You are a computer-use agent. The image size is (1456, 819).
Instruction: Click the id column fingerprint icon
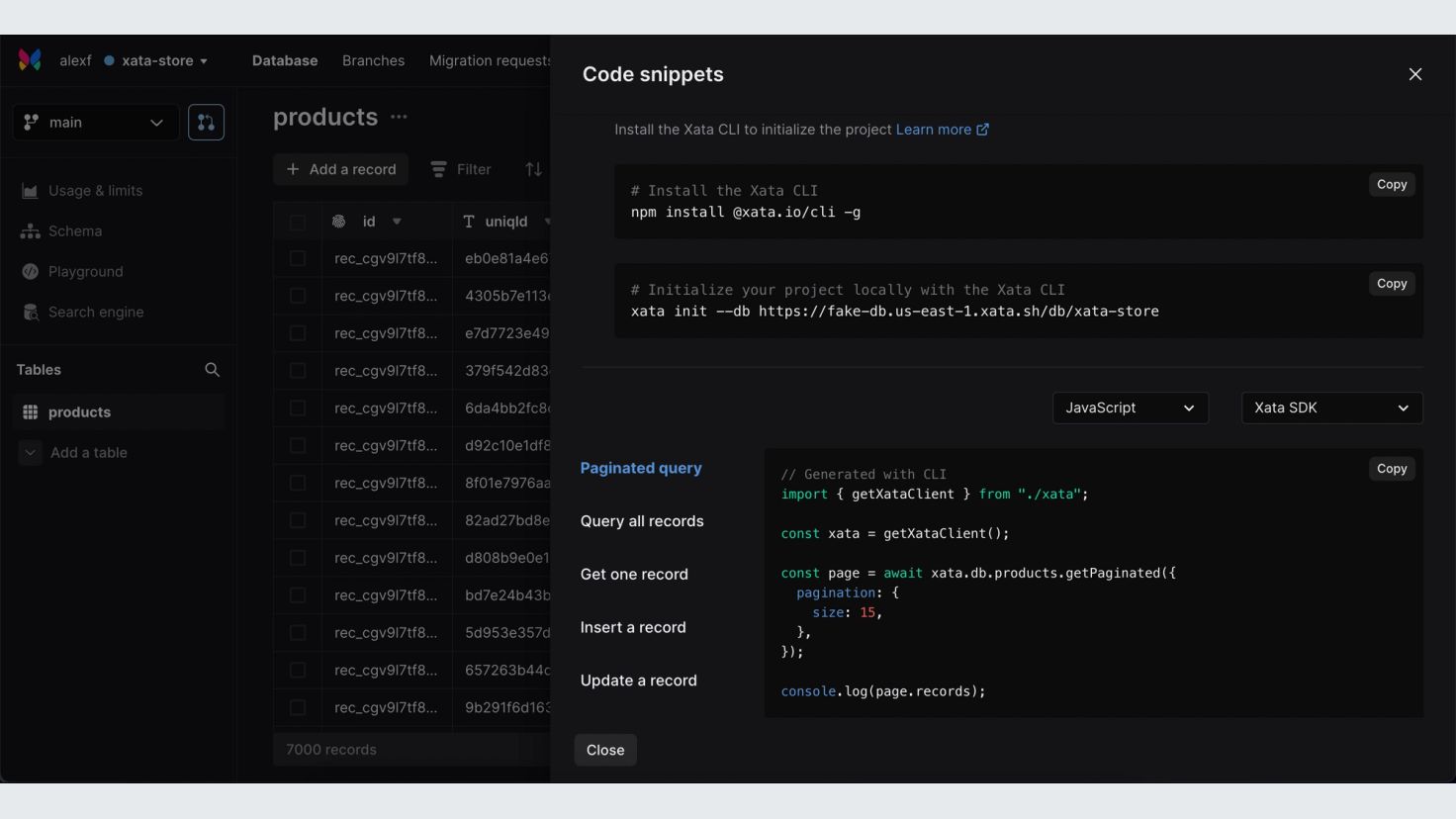coord(339,222)
